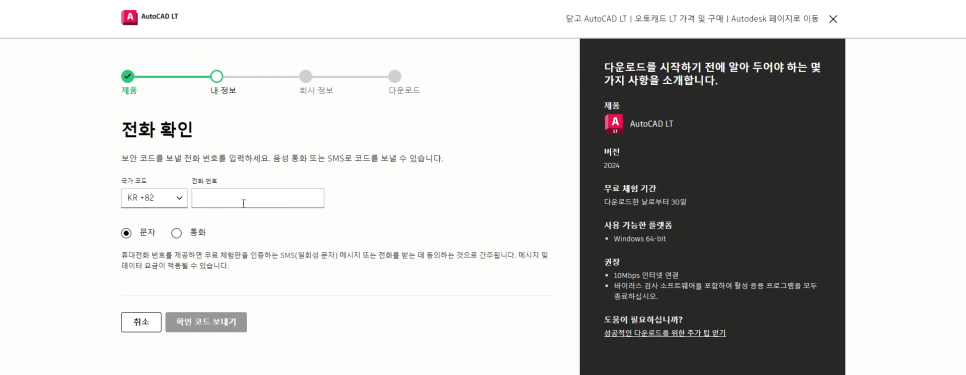Viewport: 966px width, 375px height.
Task: Click the 사용 가능한 플랫폼 heading
Action: point(638,225)
